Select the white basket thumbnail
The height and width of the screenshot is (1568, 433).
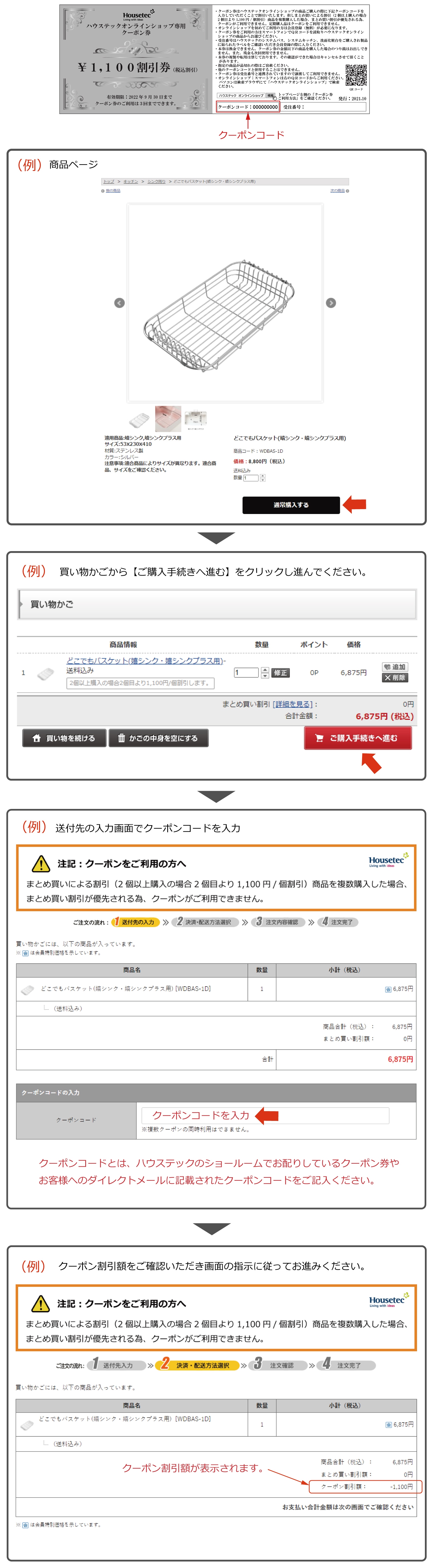tap(139, 419)
